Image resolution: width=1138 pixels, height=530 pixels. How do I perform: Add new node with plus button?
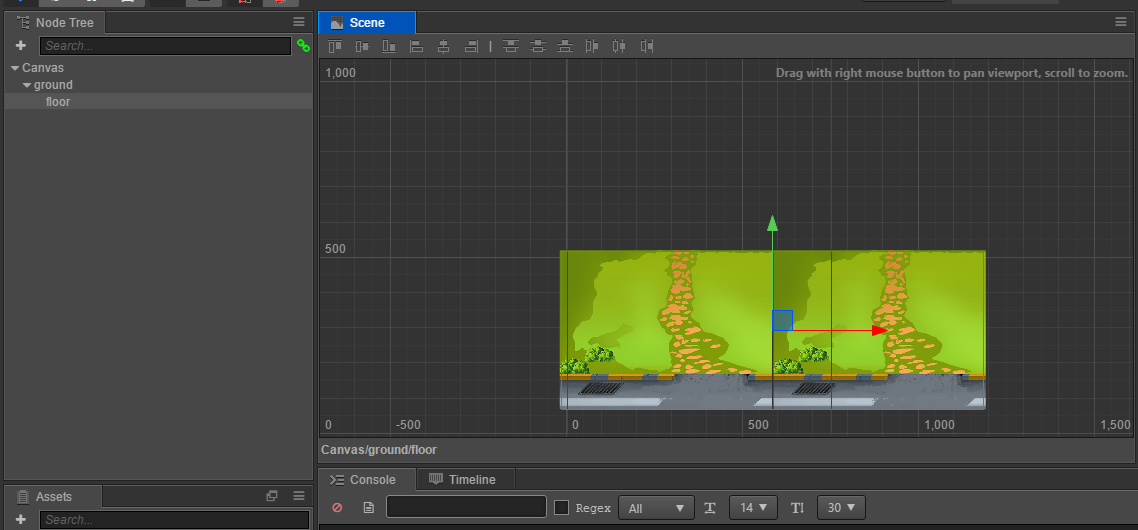(x=20, y=46)
